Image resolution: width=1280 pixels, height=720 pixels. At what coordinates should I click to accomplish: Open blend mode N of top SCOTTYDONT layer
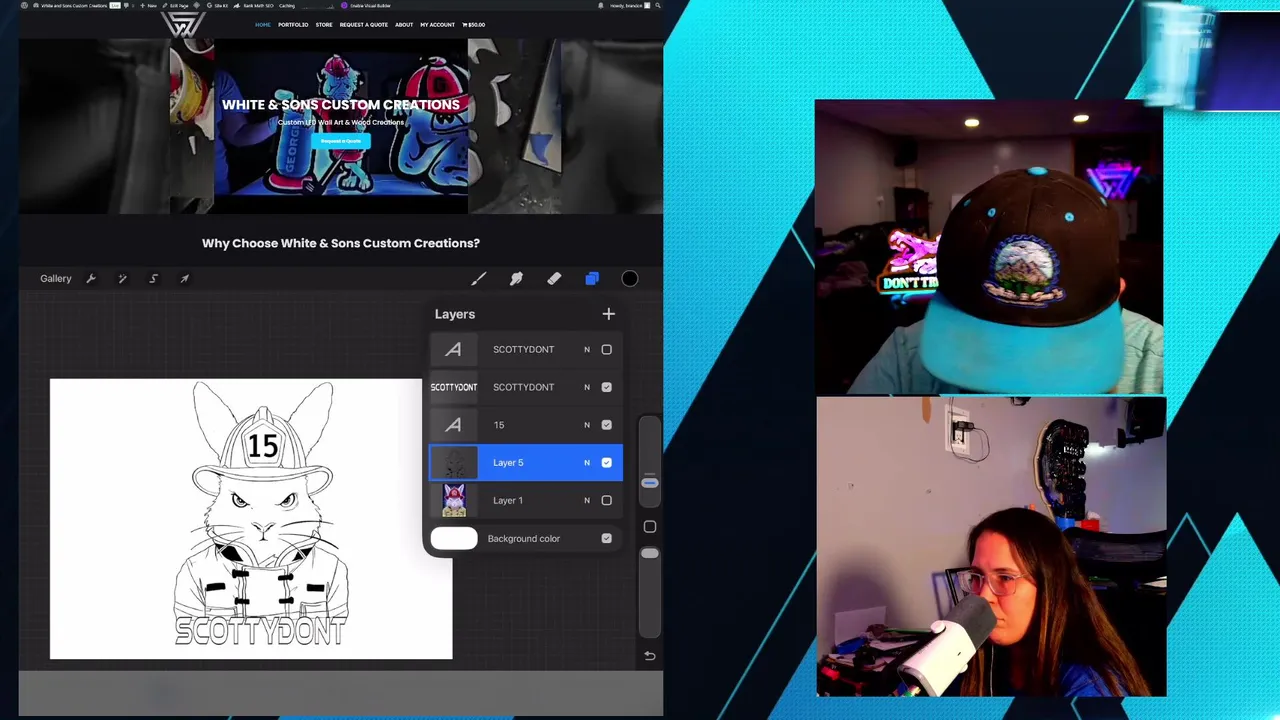587,350
